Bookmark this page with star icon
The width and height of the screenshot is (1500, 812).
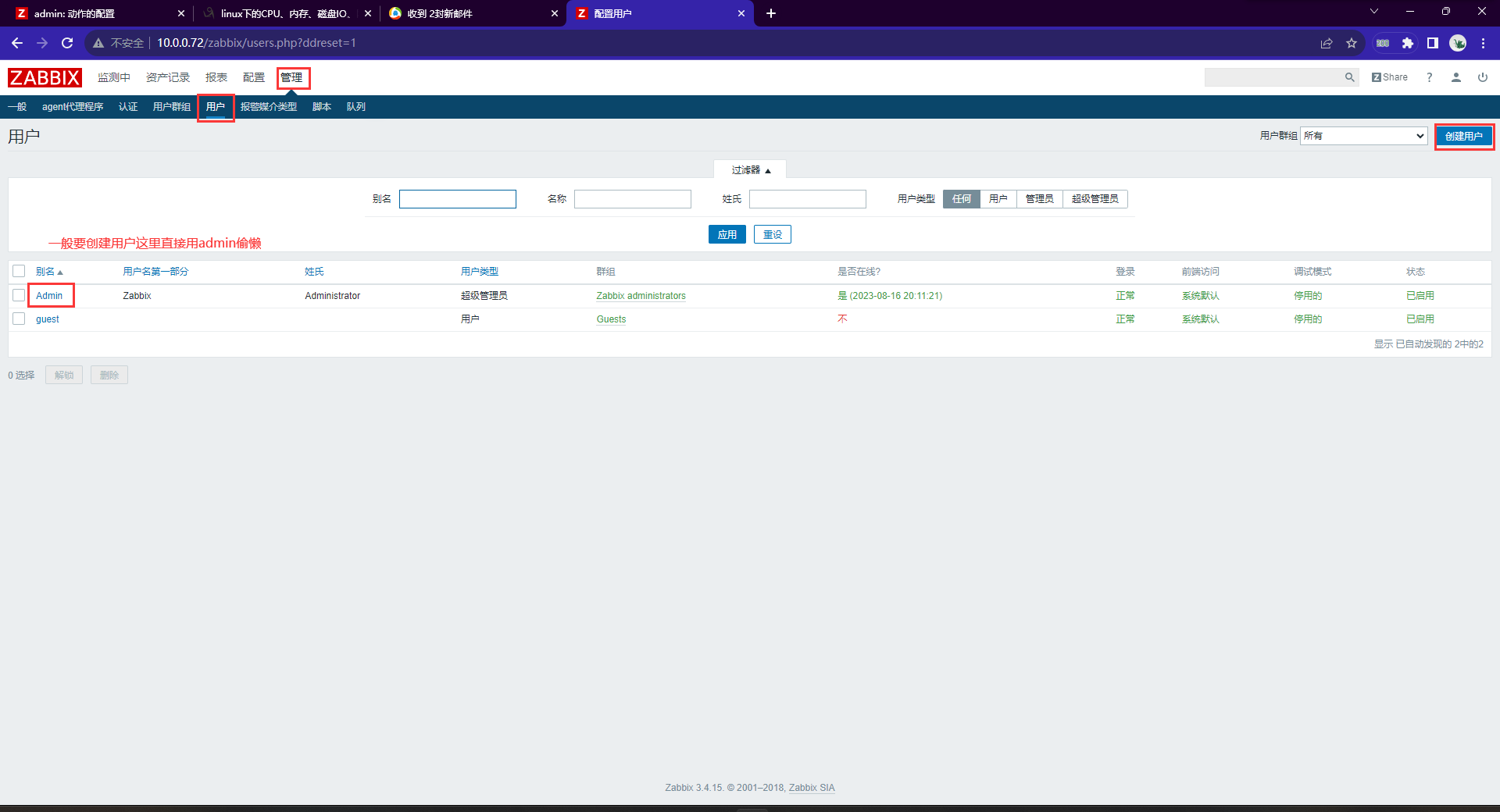click(1352, 43)
